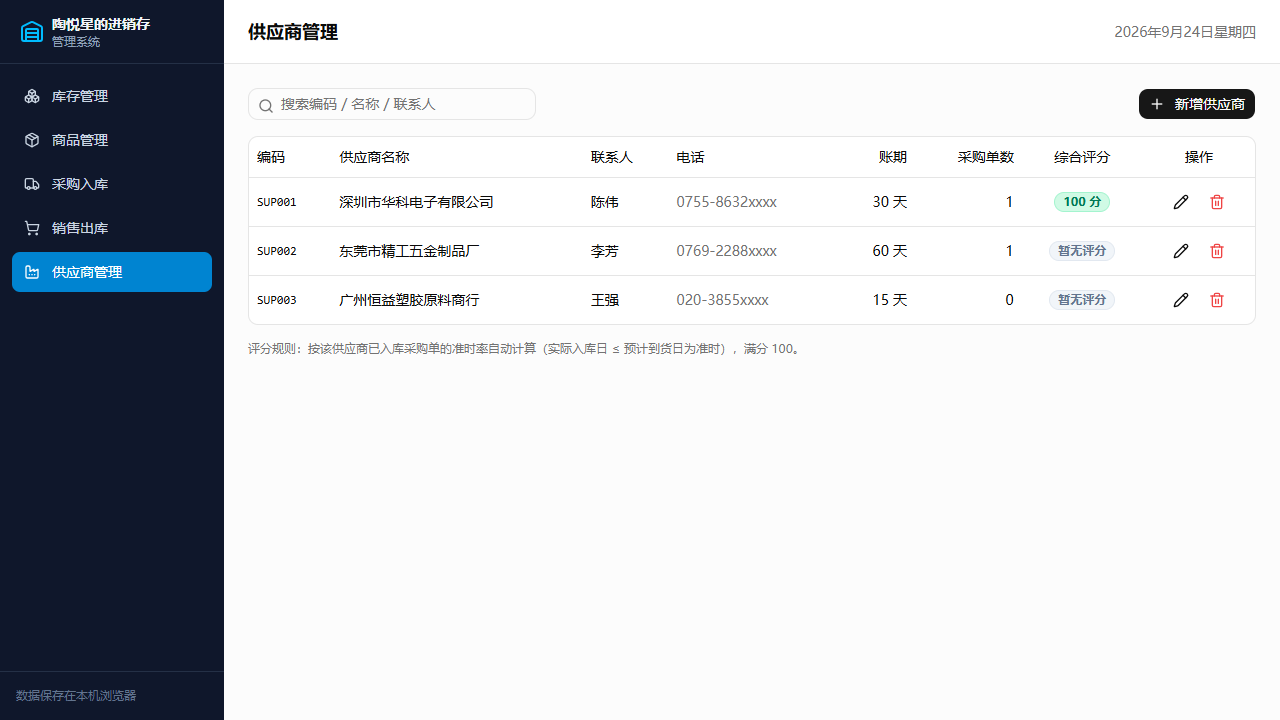Click the 采购入库 truck icon

[32, 184]
